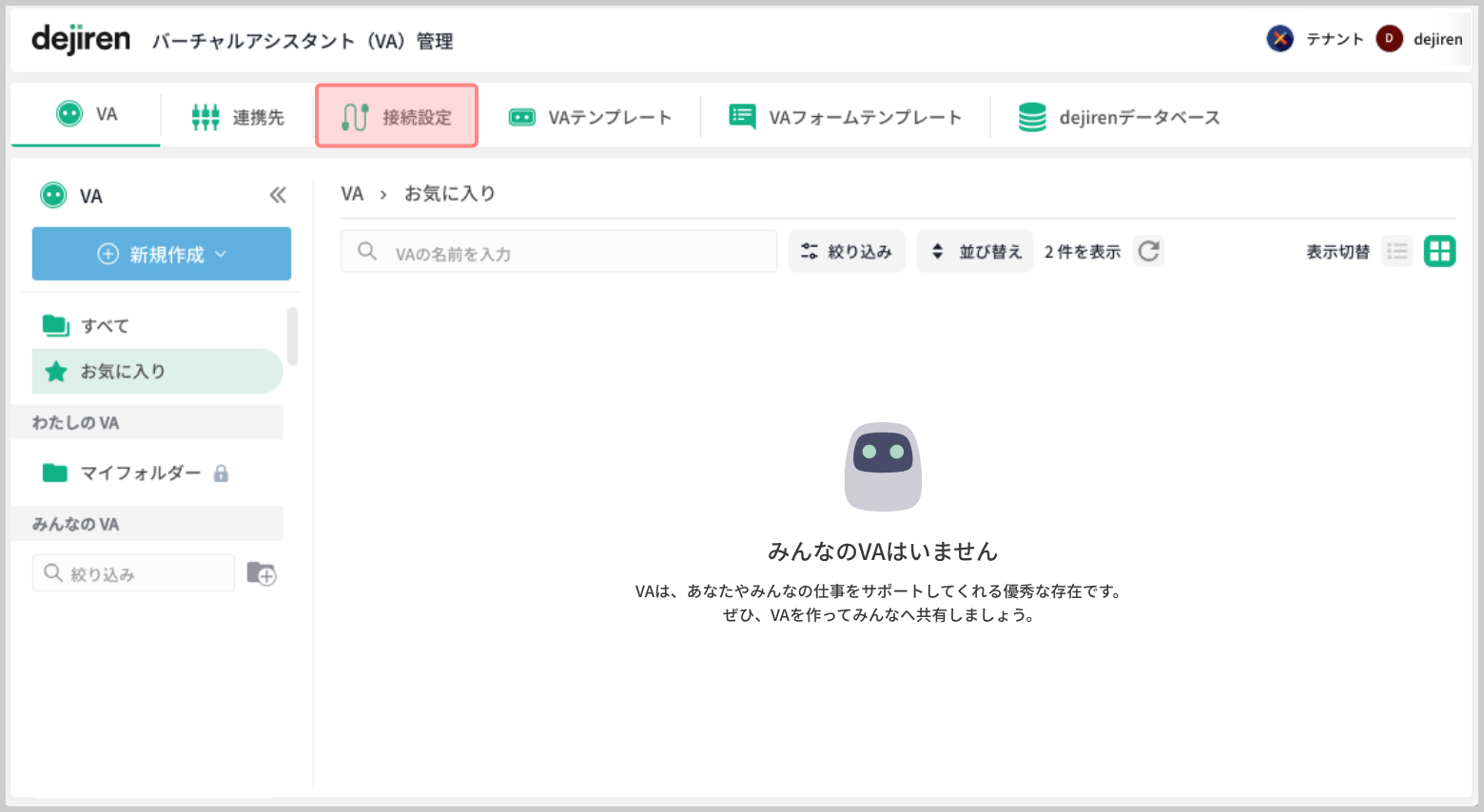The width and height of the screenshot is (1484, 812).
Task: Click the robot mascot illustration
Action: [x=883, y=466]
